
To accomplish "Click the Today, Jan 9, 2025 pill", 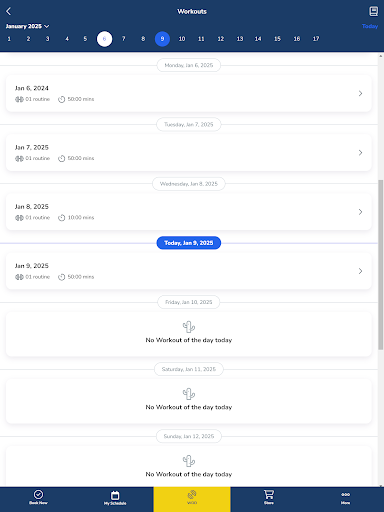I will (189, 243).
